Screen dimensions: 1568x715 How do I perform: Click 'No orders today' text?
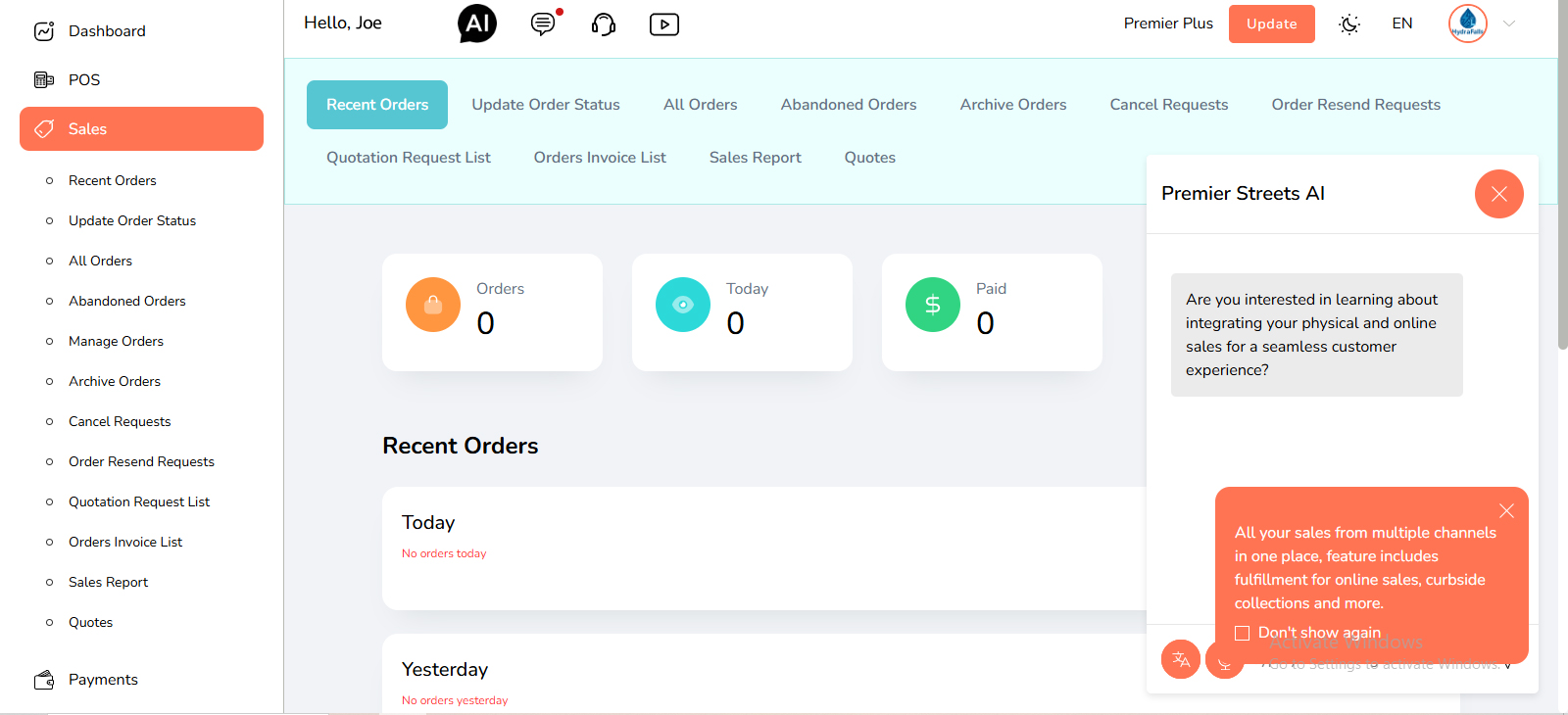point(444,554)
